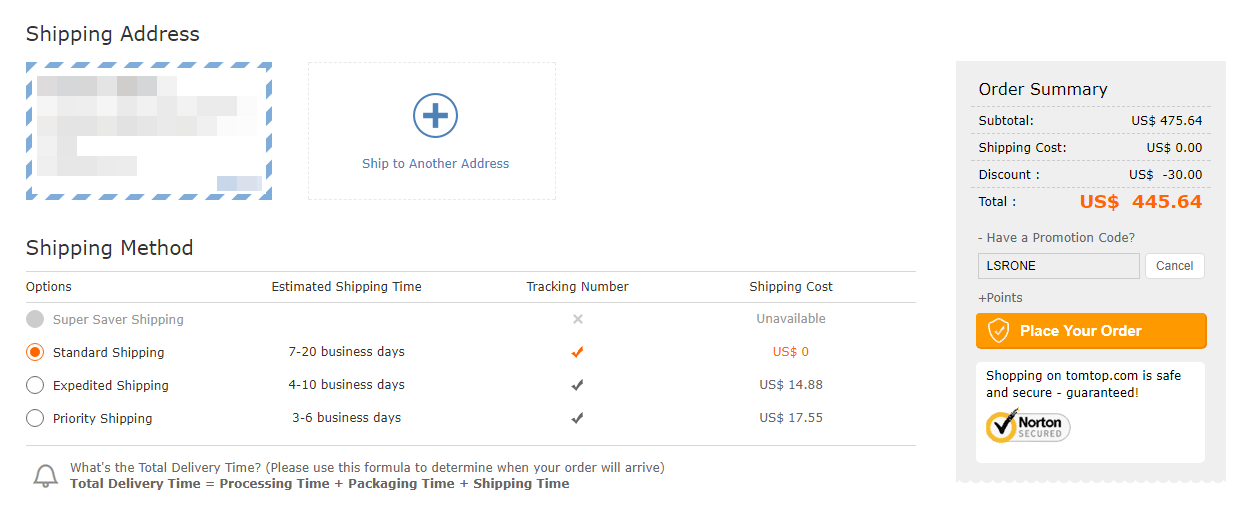Click the bell icon near delivery time
Screen dimensions: 1247x515
(x=46, y=476)
